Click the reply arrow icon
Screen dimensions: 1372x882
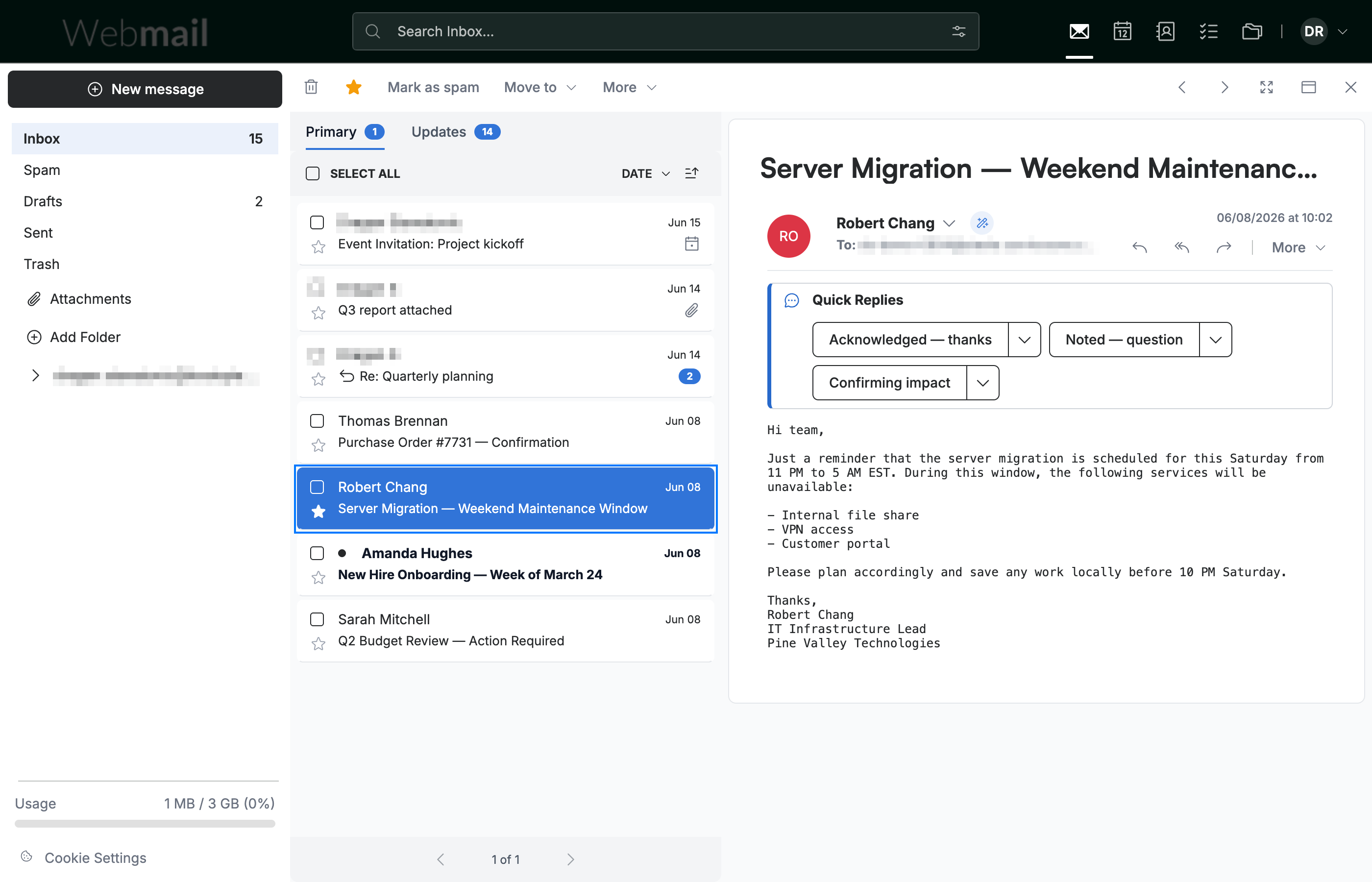(x=1140, y=247)
